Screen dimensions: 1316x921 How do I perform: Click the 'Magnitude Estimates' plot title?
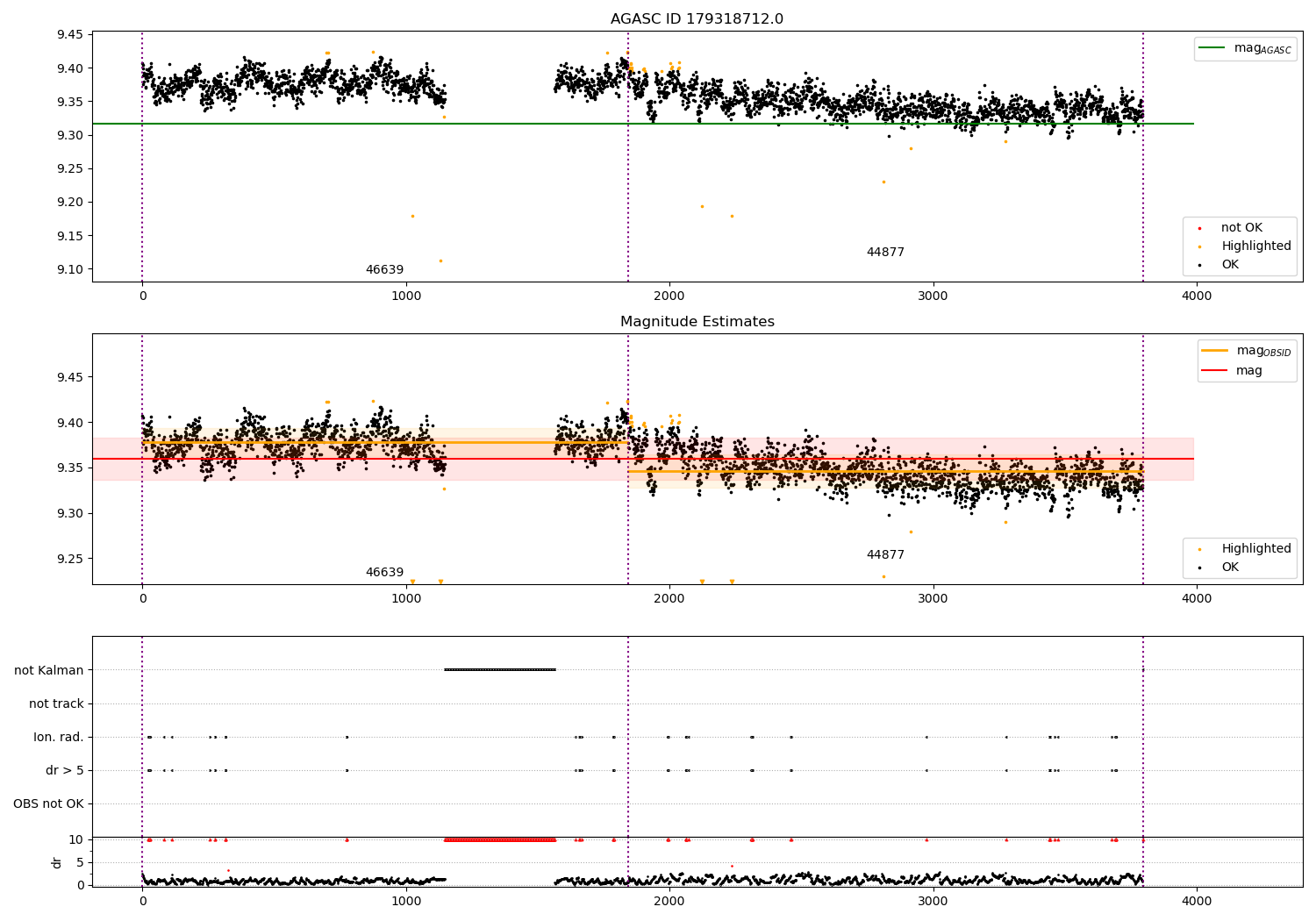[x=697, y=322]
